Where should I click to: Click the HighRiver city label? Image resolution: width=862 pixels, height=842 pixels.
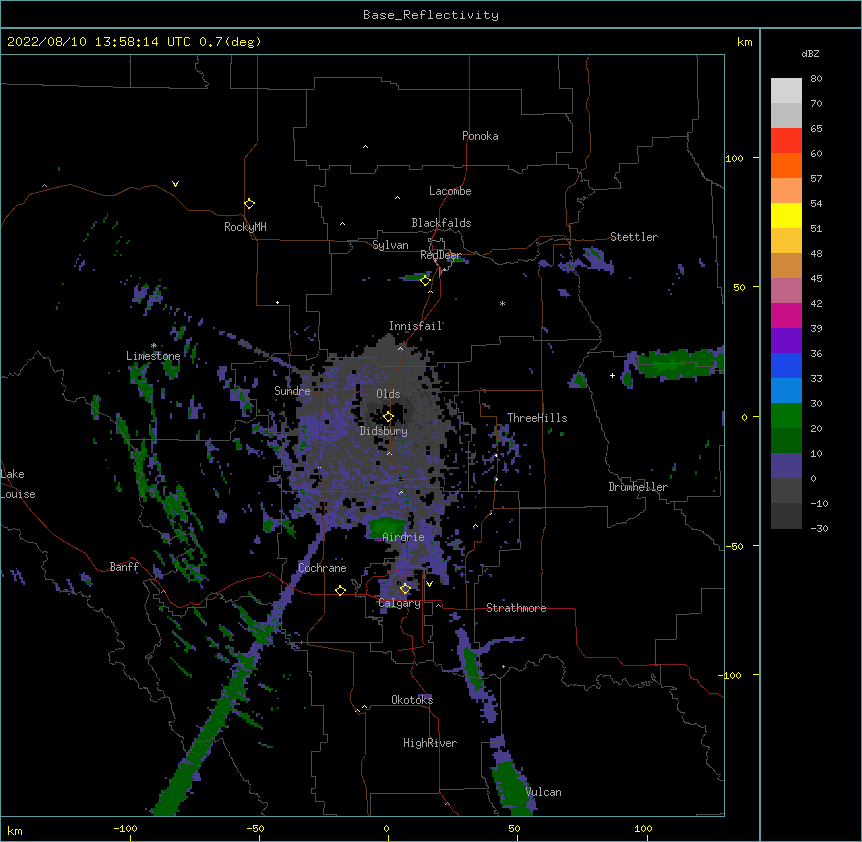(430, 743)
